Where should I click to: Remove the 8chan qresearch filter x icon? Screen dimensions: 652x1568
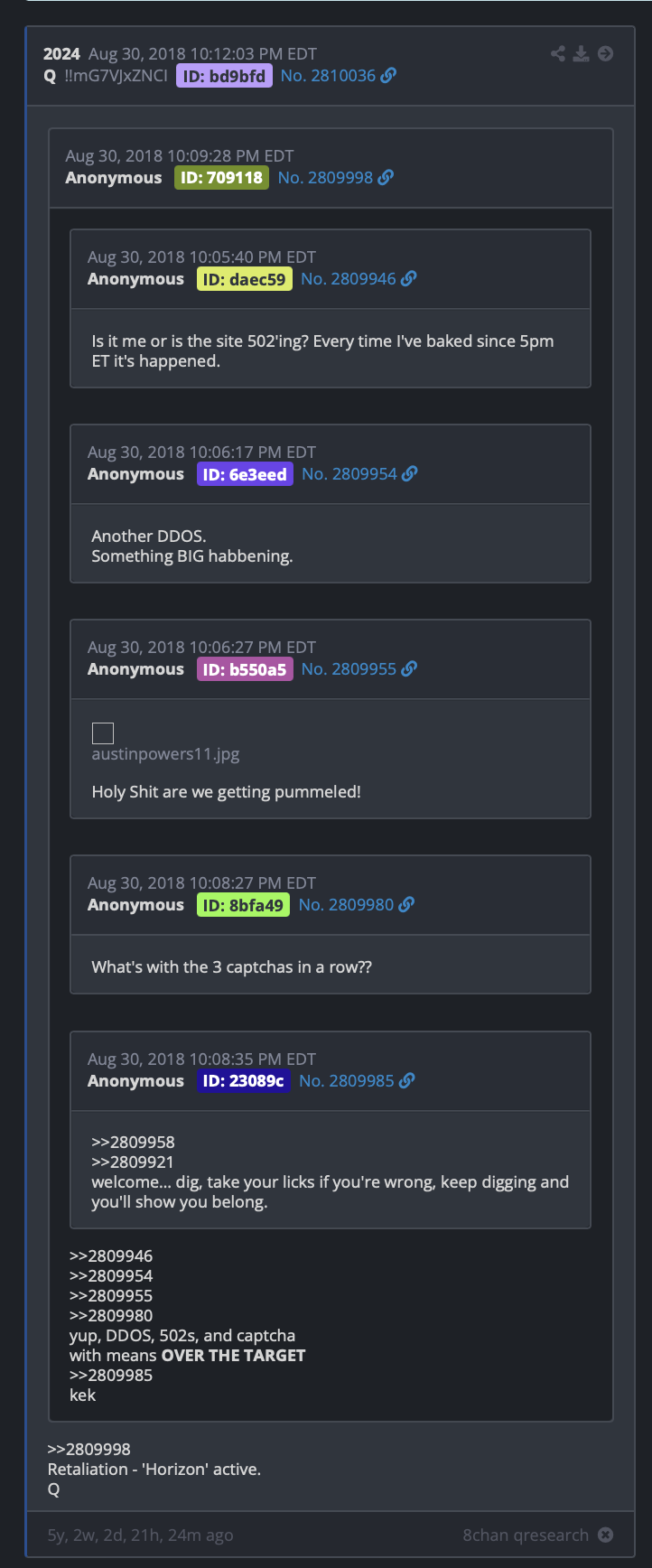coord(606,1535)
